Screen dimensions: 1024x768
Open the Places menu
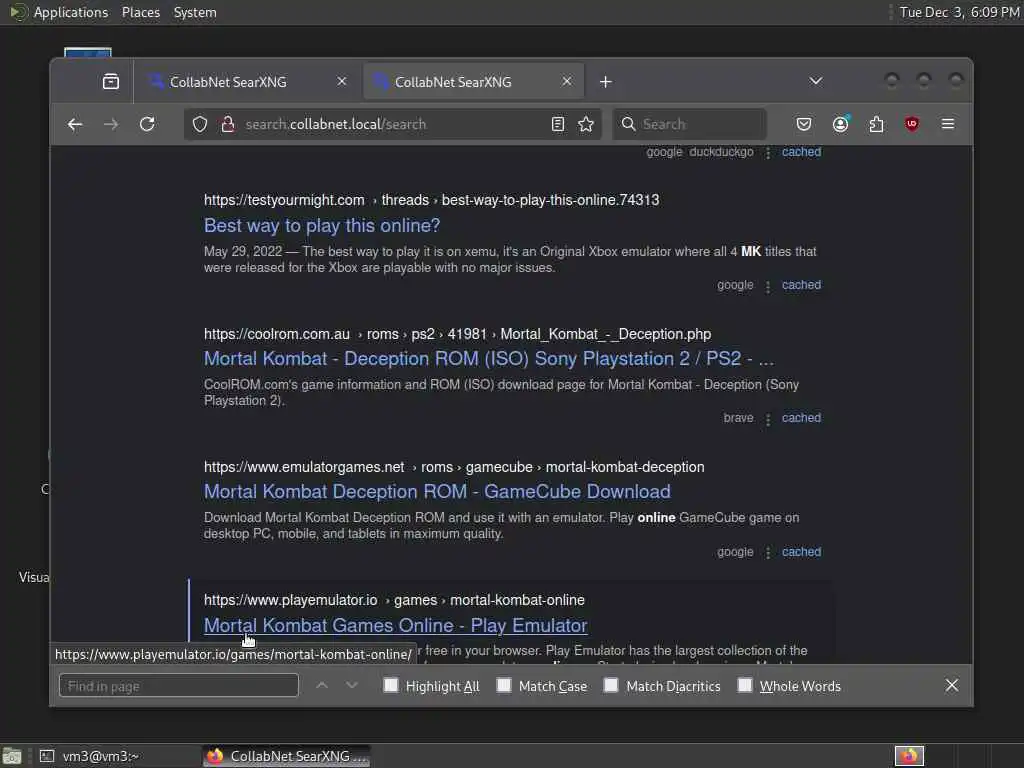(x=140, y=12)
